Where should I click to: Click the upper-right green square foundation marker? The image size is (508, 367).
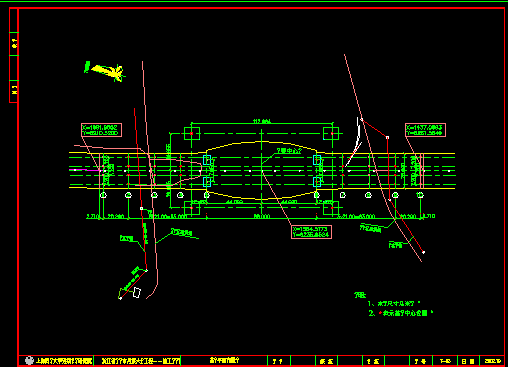331,134
